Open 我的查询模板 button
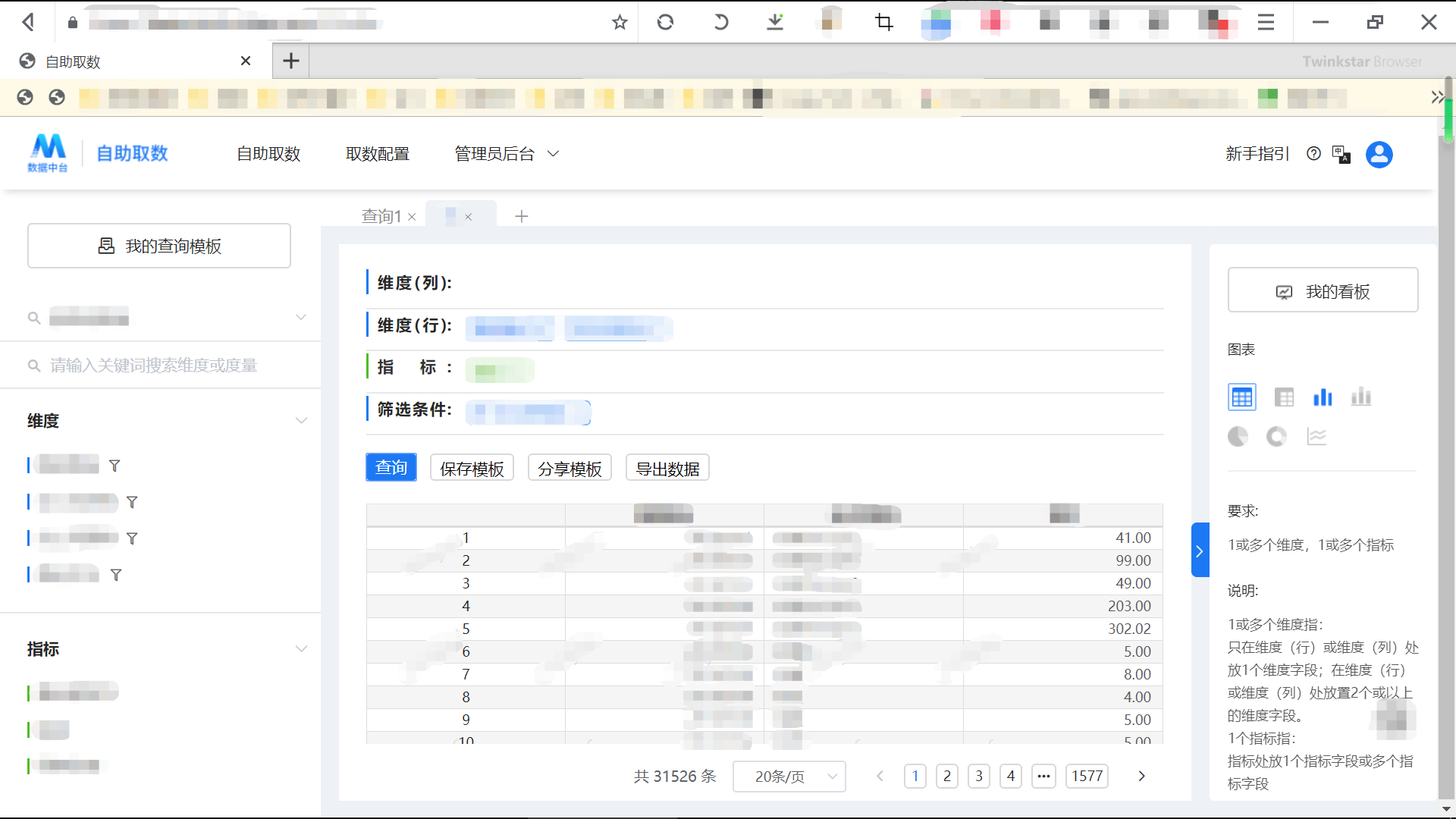Screen dimensions: 1456x819 (x=159, y=246)
